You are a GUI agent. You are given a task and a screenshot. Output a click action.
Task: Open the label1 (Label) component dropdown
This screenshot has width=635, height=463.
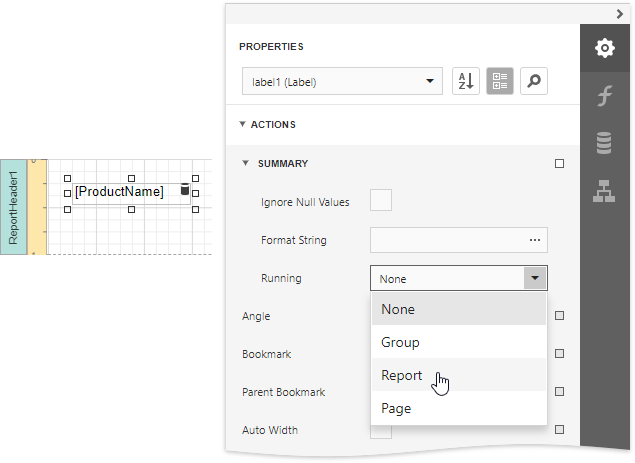tap(342, 82)
